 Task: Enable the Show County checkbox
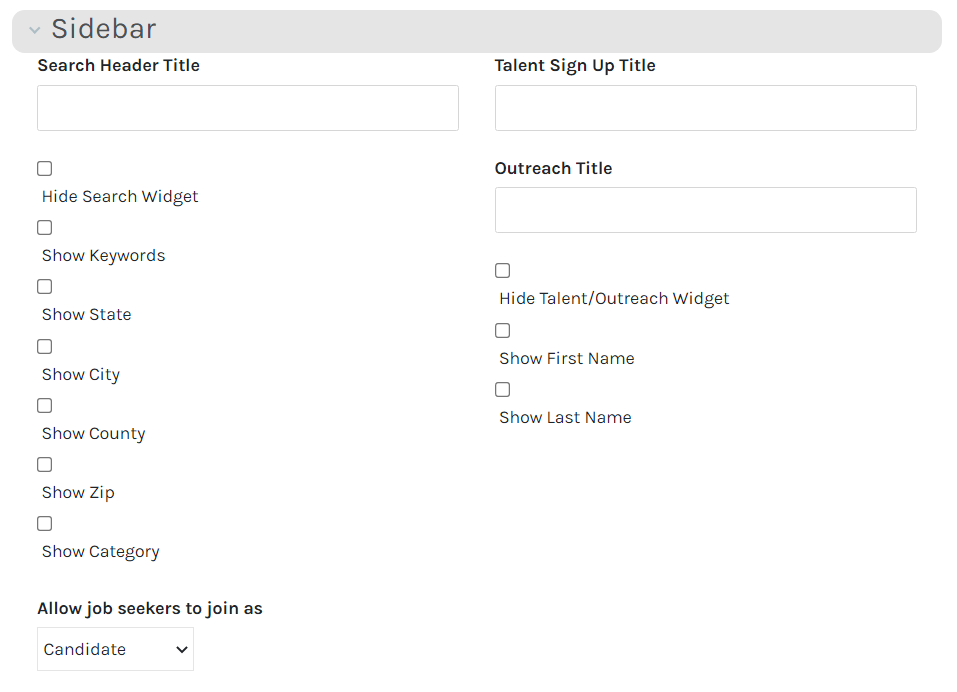(45, 406)
